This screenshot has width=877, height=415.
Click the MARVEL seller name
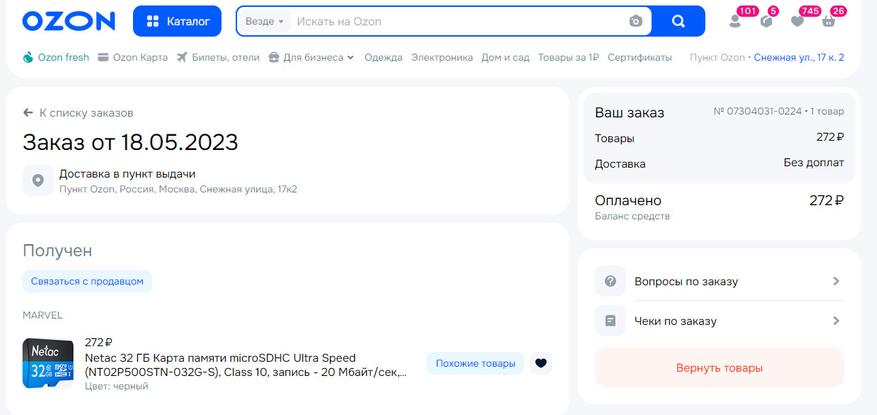(43, 315)
